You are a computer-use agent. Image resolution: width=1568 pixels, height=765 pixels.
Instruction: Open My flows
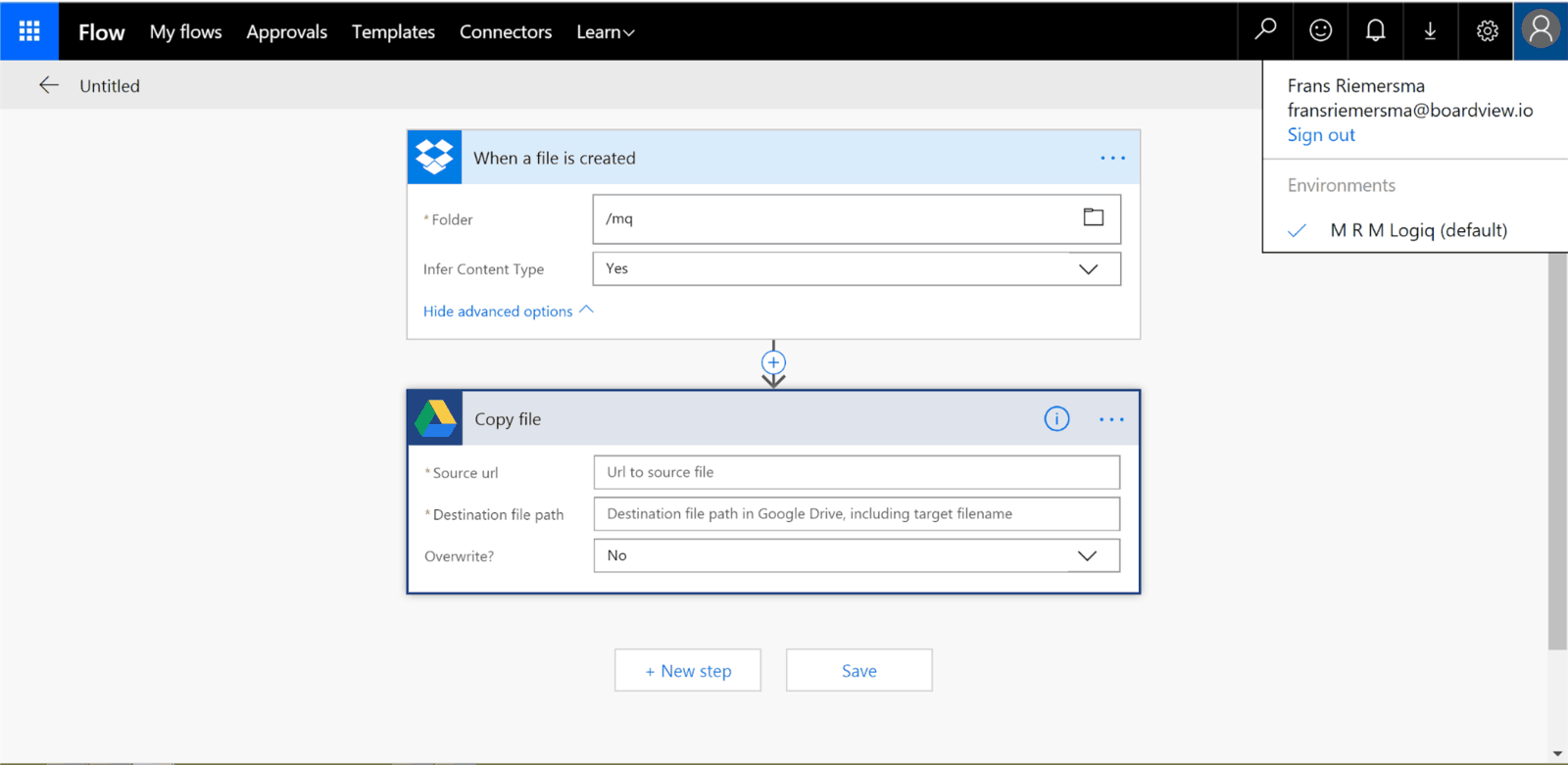(185, 31)
